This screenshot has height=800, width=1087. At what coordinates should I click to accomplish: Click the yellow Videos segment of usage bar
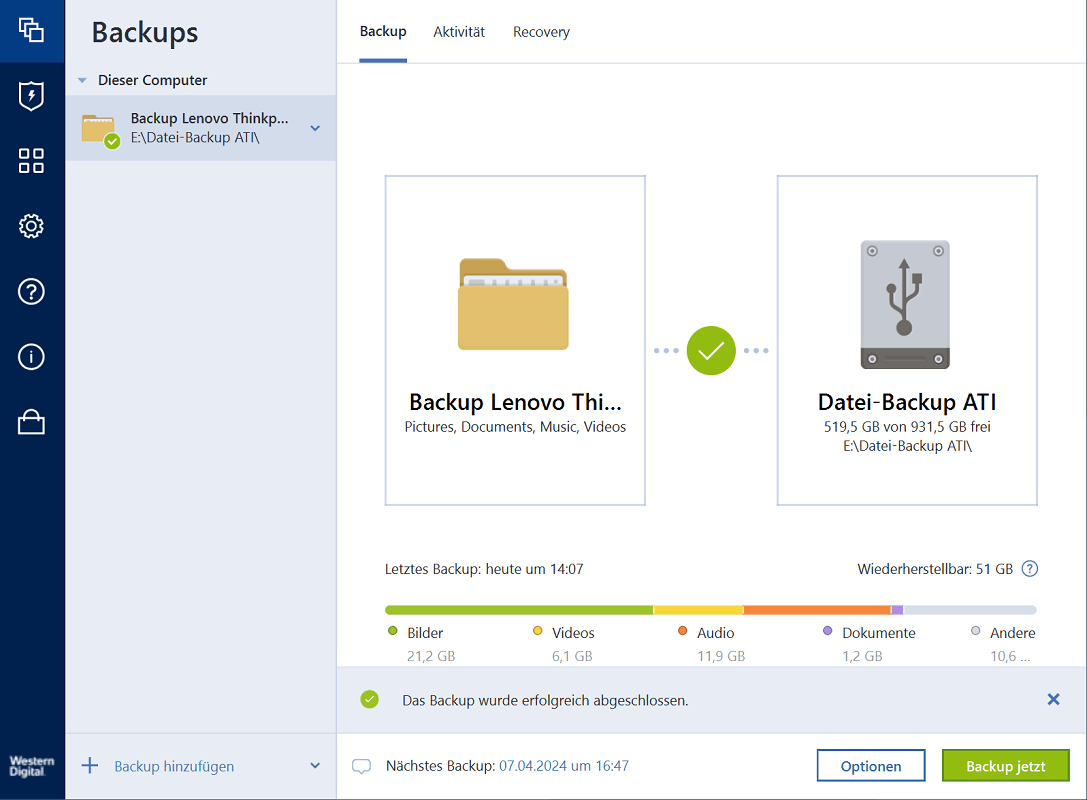point(698,610)
